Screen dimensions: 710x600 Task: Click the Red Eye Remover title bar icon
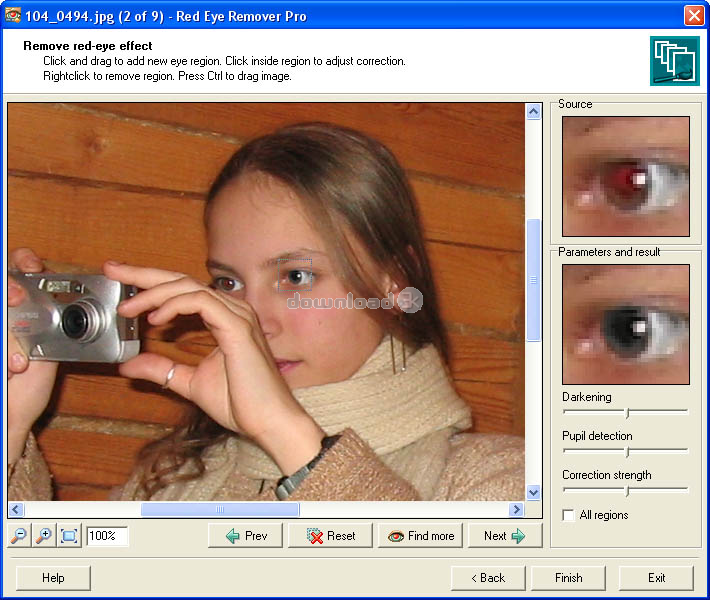pyautogui.click(x=13, y=15)
